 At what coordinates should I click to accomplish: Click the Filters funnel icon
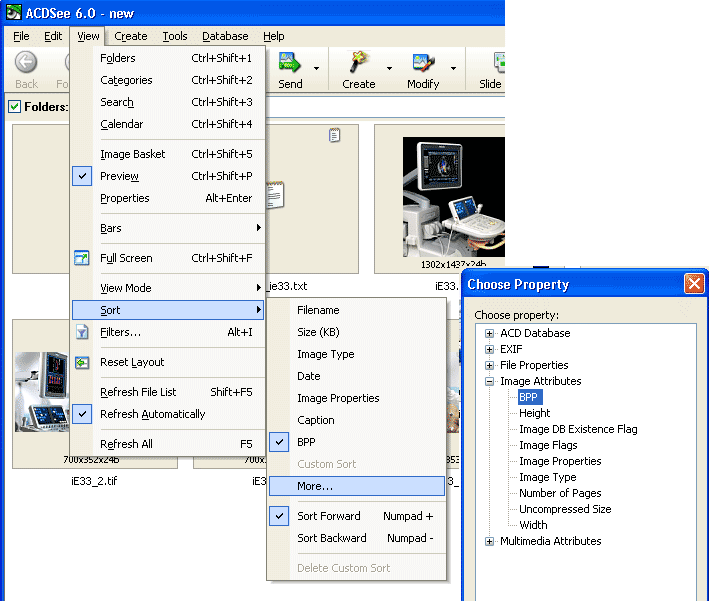tap(82, 332)
